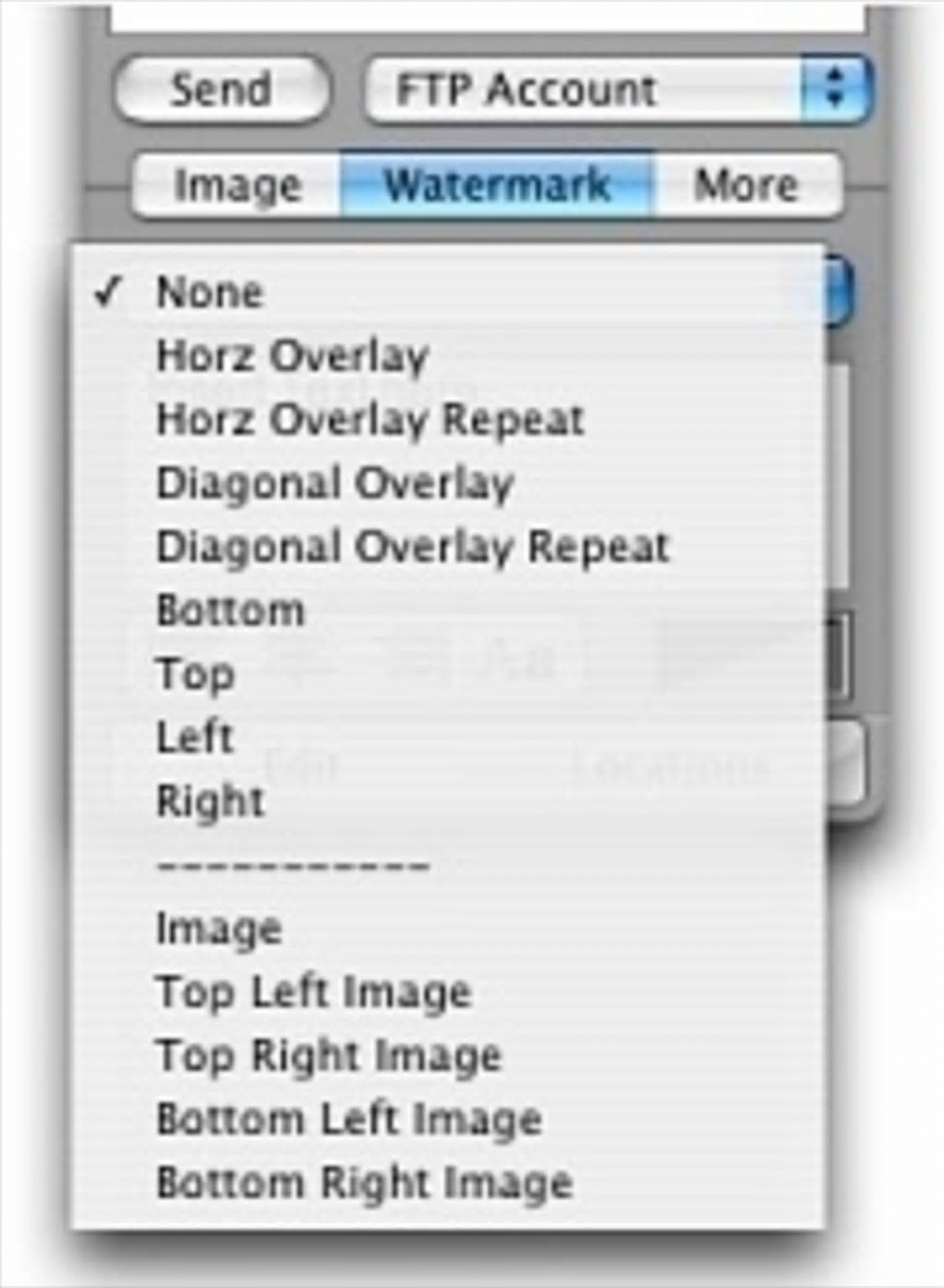
Task: Switch to the Image tab
Action: tap(238, 186)
